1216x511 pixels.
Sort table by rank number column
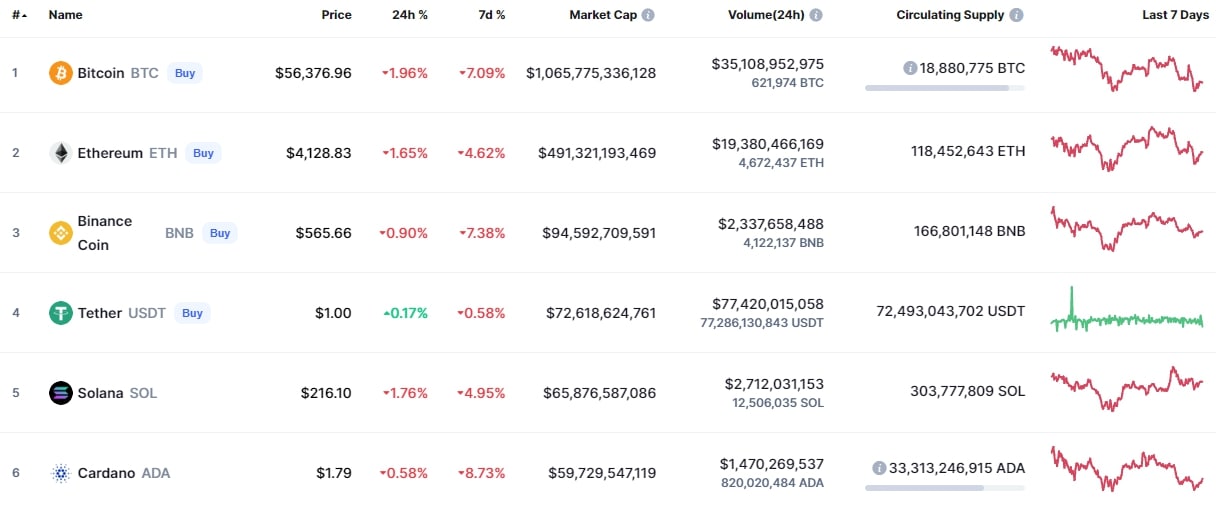pos(19,15)
